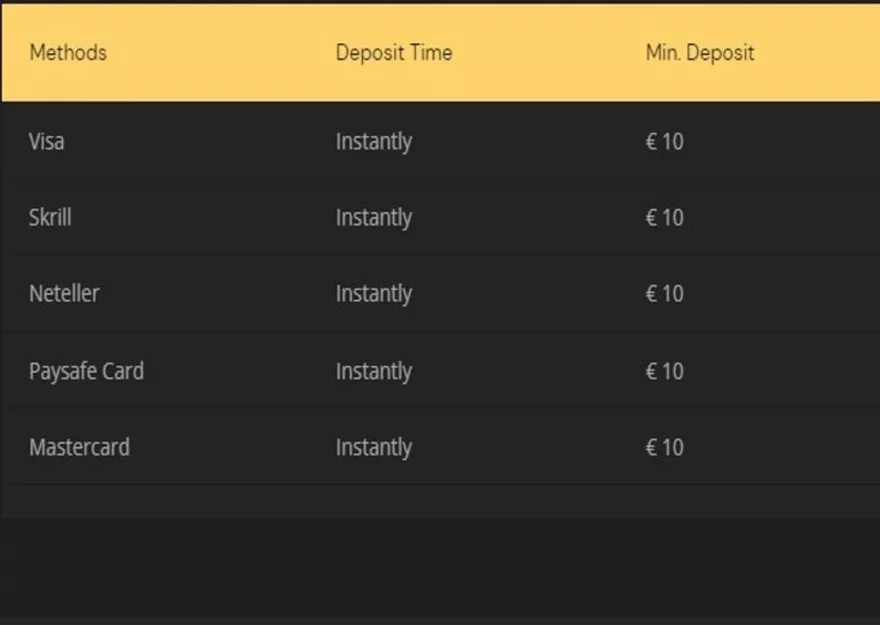Select the Skrill payment method

(50, 217)
